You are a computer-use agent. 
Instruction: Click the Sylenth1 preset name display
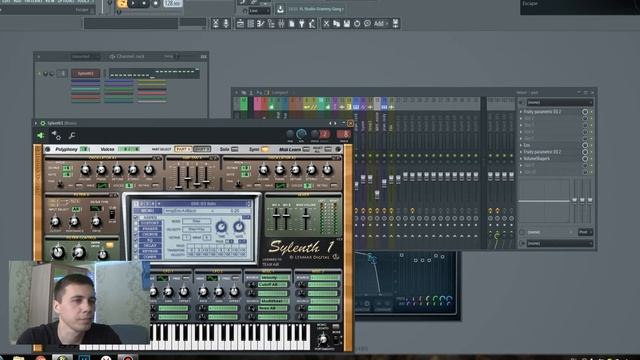(203, 204)
